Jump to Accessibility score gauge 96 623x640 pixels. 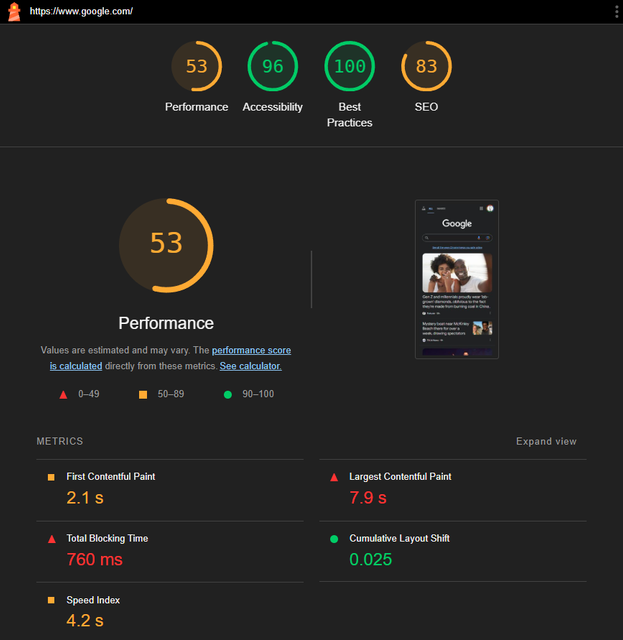coord(273,66)
